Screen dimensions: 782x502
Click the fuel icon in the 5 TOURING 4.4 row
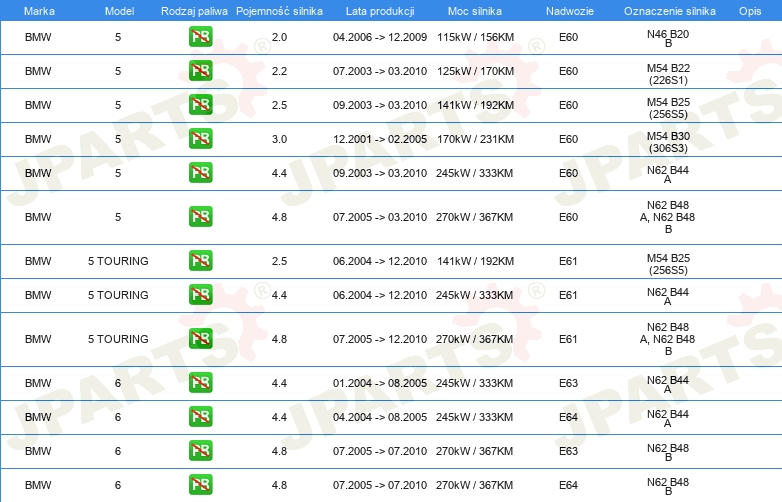coord(200,295)
